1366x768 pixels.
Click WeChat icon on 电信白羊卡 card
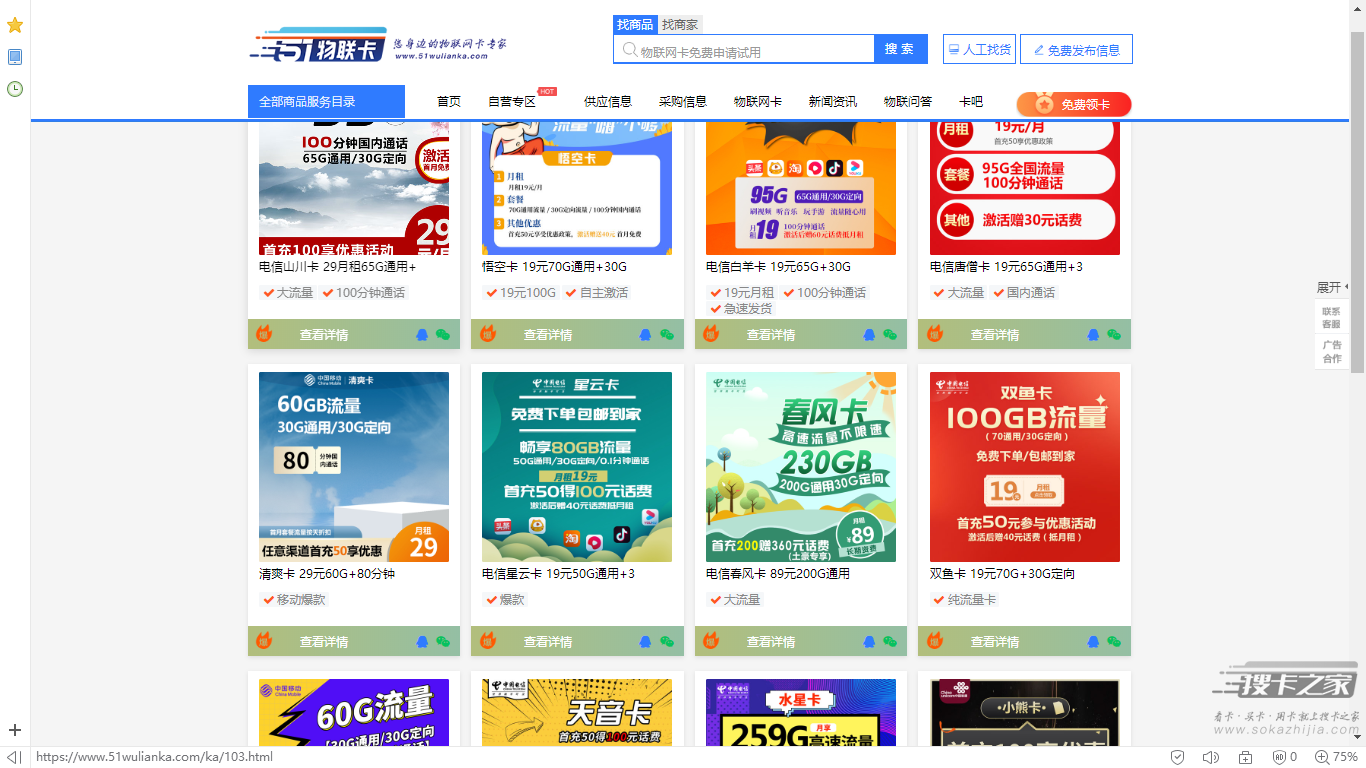click(890, 335)
